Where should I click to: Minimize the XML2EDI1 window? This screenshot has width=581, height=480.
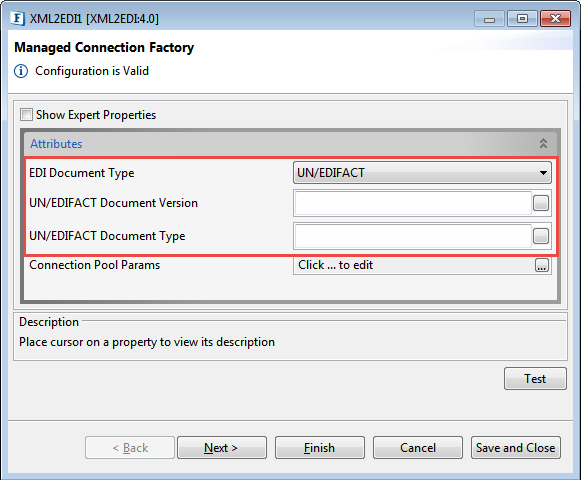point(489,19)
